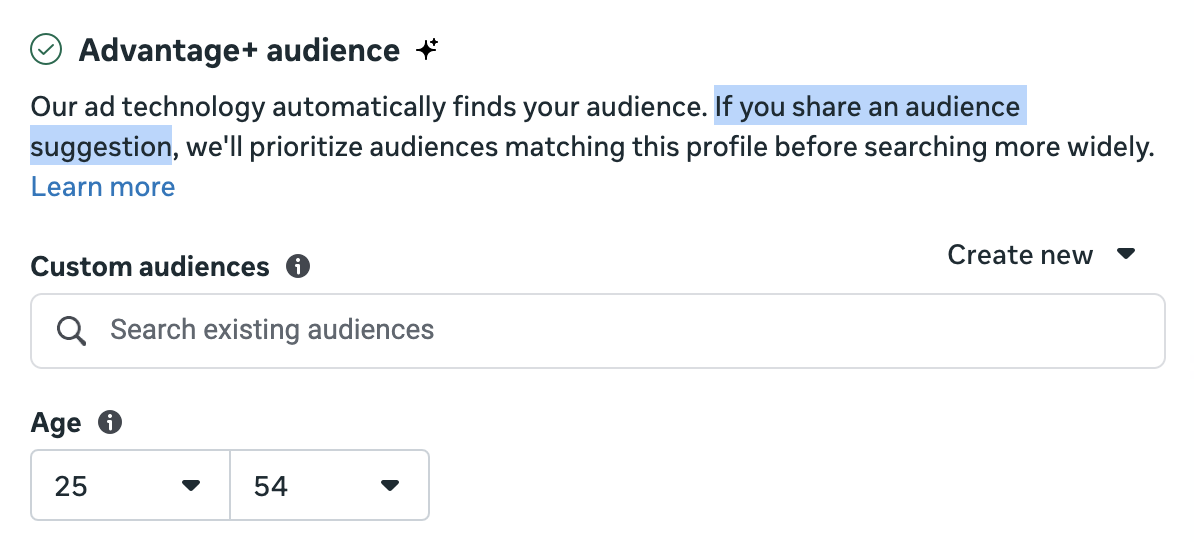
Task: Click the value 25 in the age selector
Action: click(x=71, y=486)
